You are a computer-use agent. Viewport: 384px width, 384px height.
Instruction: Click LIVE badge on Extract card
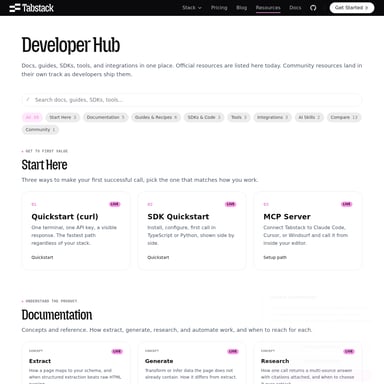pyautogui.click(x=117, y=351)
